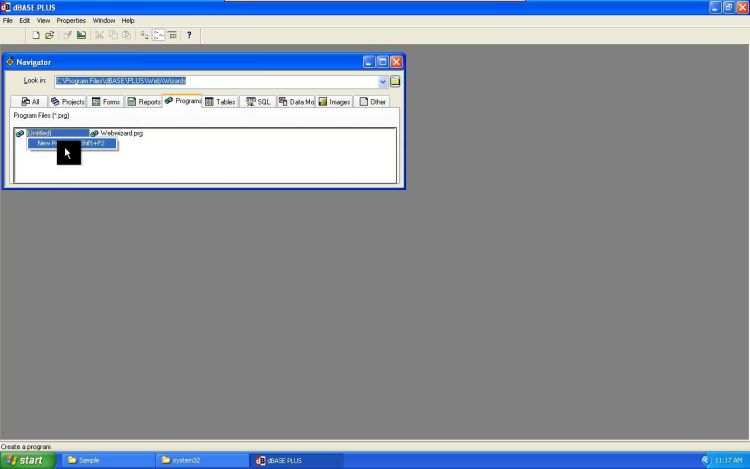750x469 pixels.
Task: Click the dBASE PLUS title bar icon
Action: 6,7
